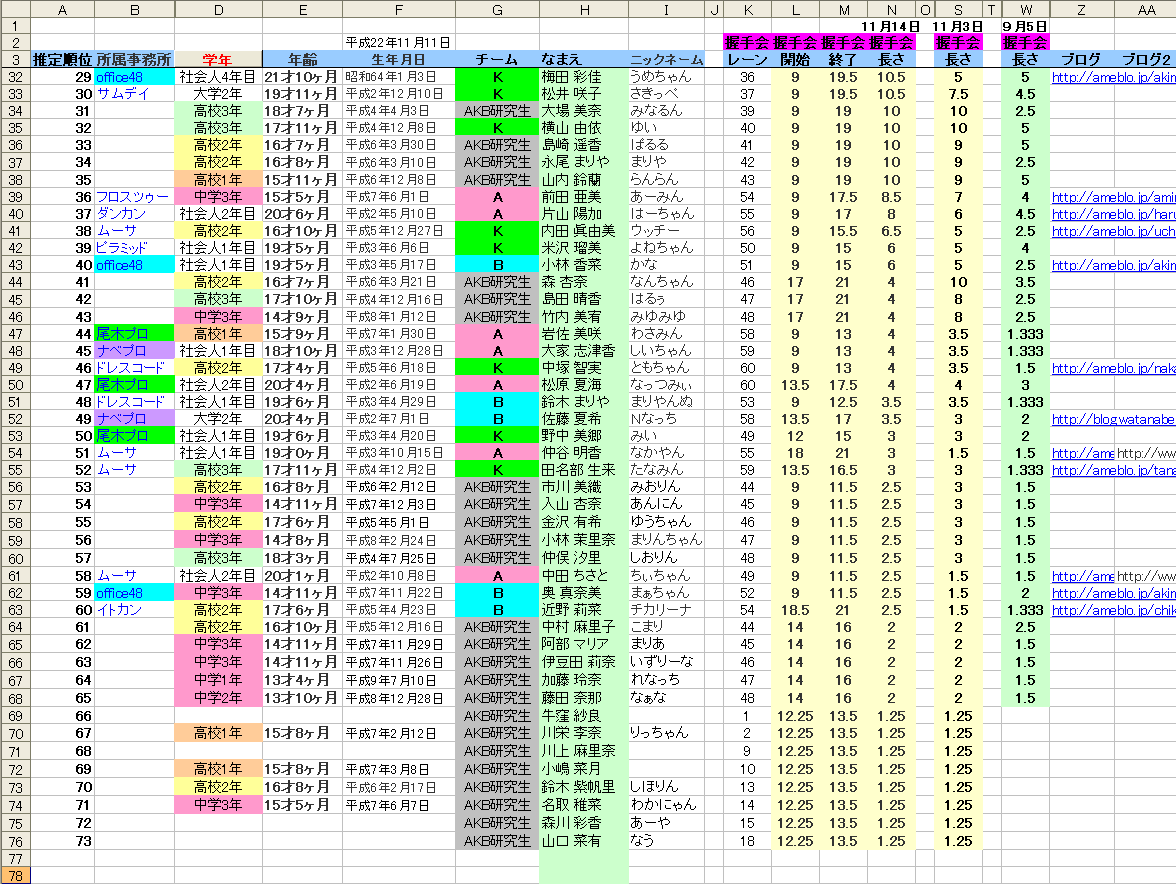The image size is (1176, 884).
Task: Click the フロスツゥー agency cell
Action: coord(134,197)
